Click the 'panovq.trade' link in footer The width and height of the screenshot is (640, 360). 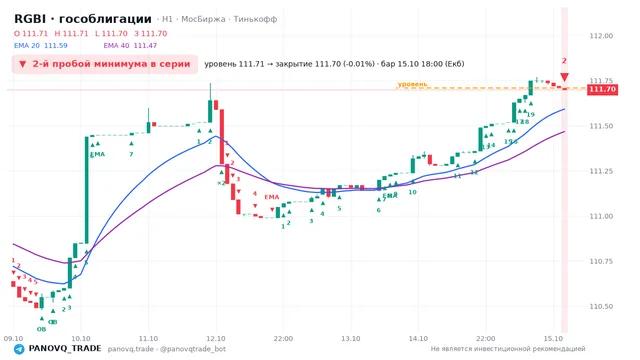[131, 349]
